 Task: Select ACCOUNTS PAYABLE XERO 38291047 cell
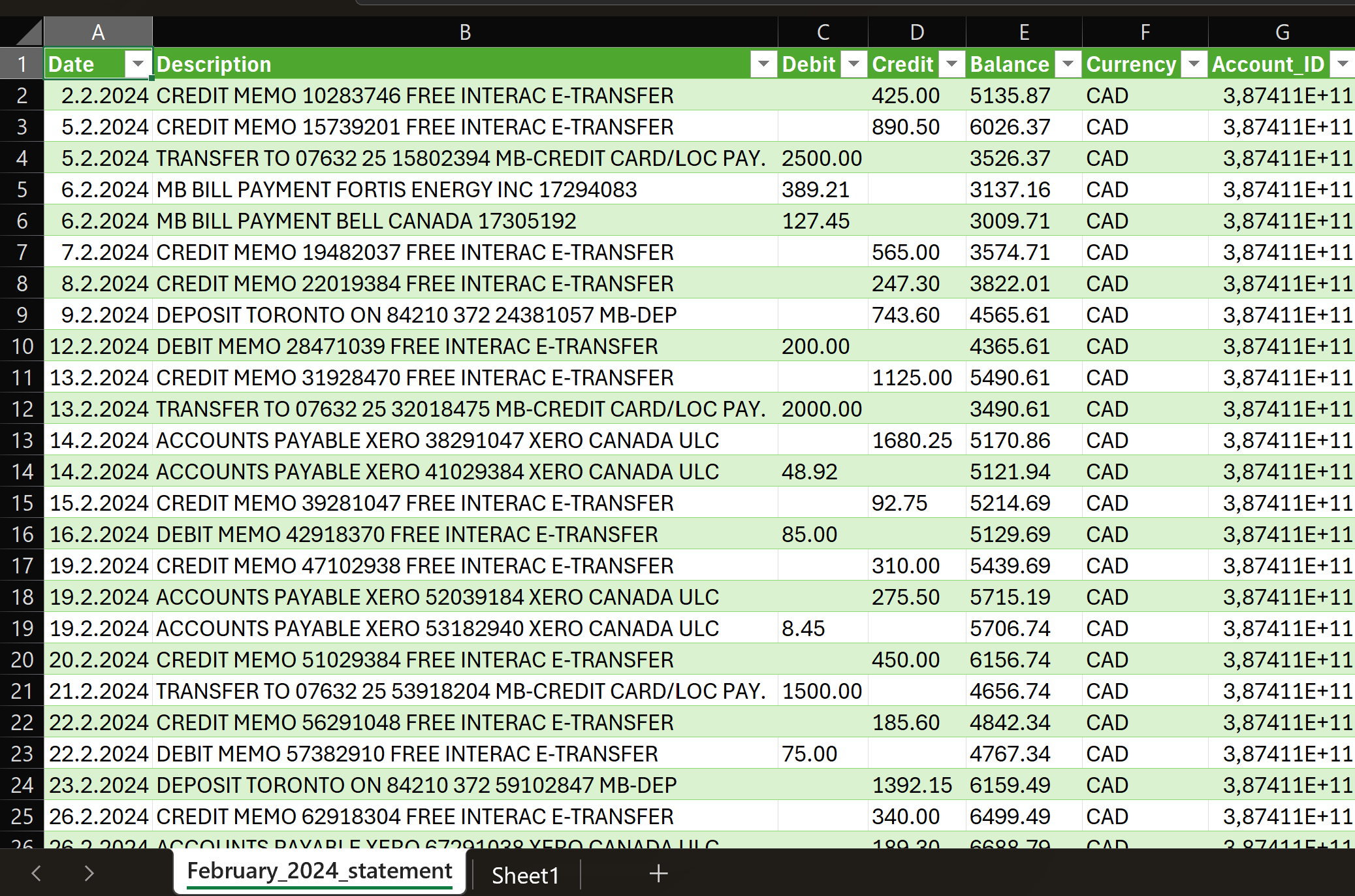(465, 440)
